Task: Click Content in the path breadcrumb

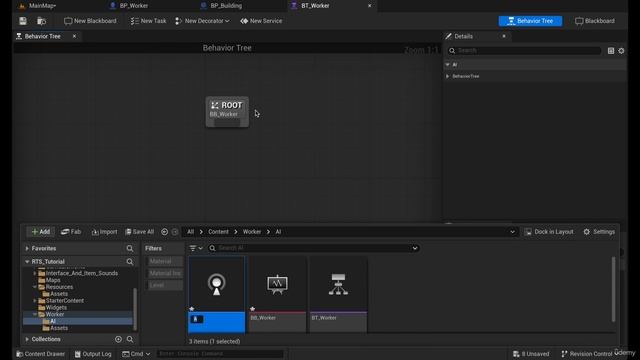Action: (x=218, y=232)
